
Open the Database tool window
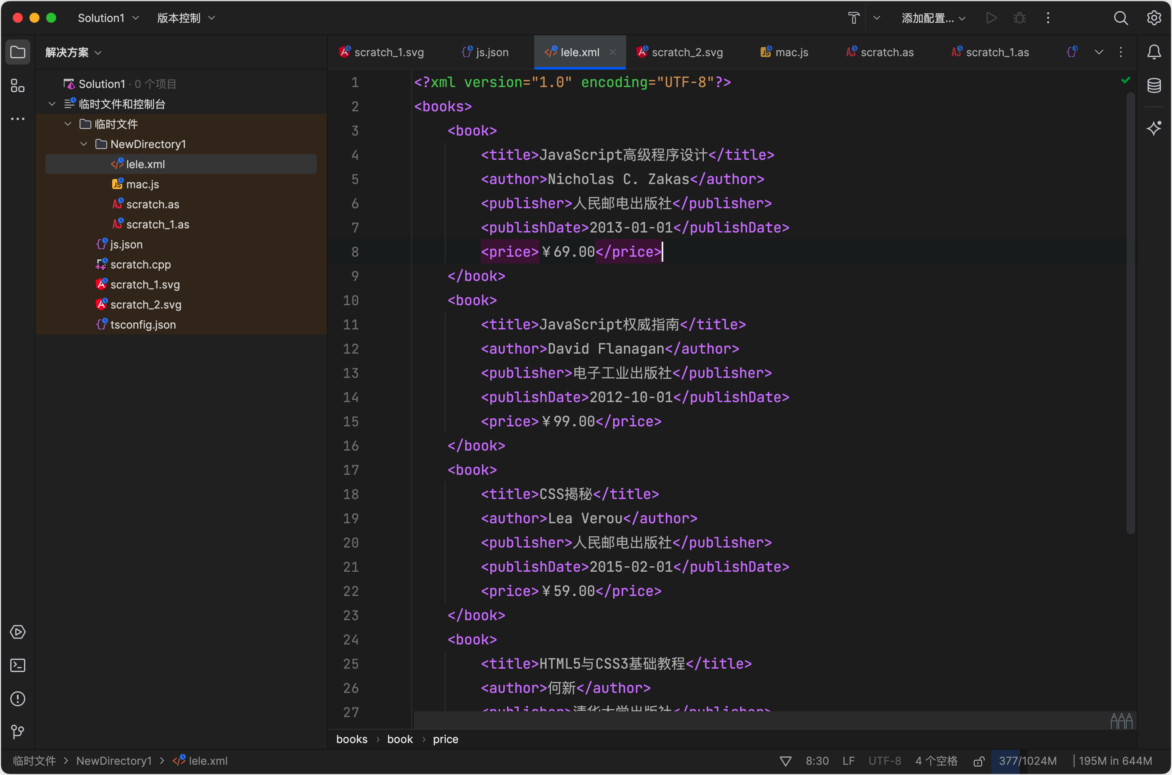tap(1154, 86)
